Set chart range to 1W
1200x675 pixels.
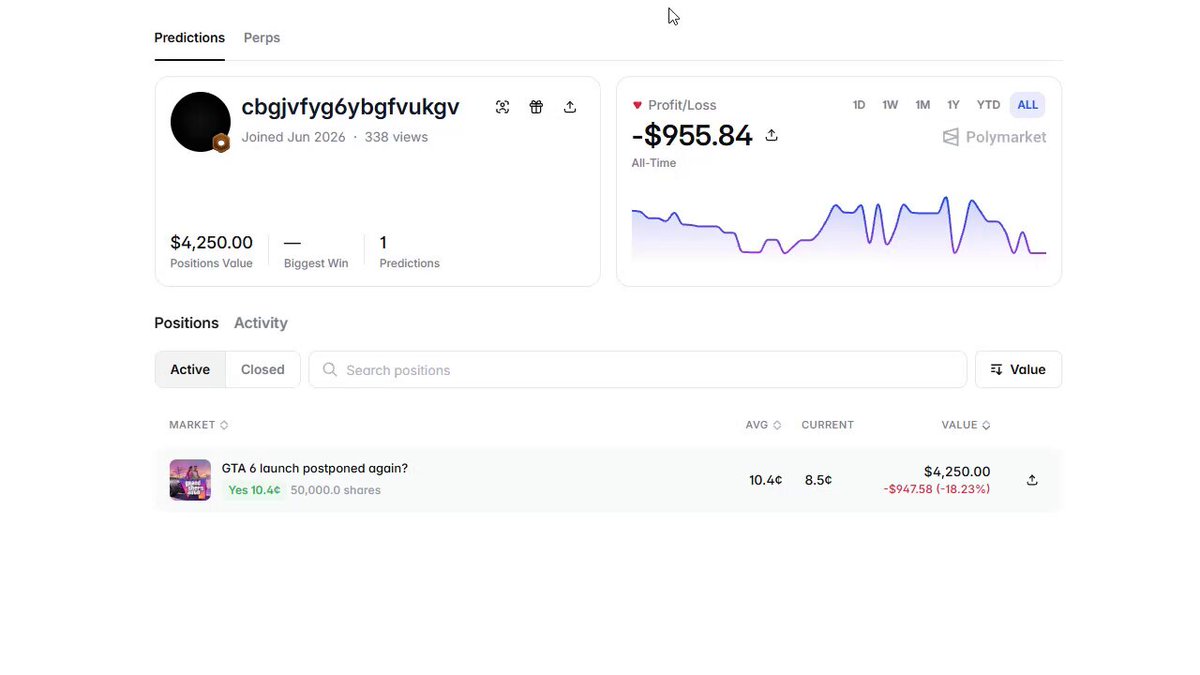coord(890,105)
